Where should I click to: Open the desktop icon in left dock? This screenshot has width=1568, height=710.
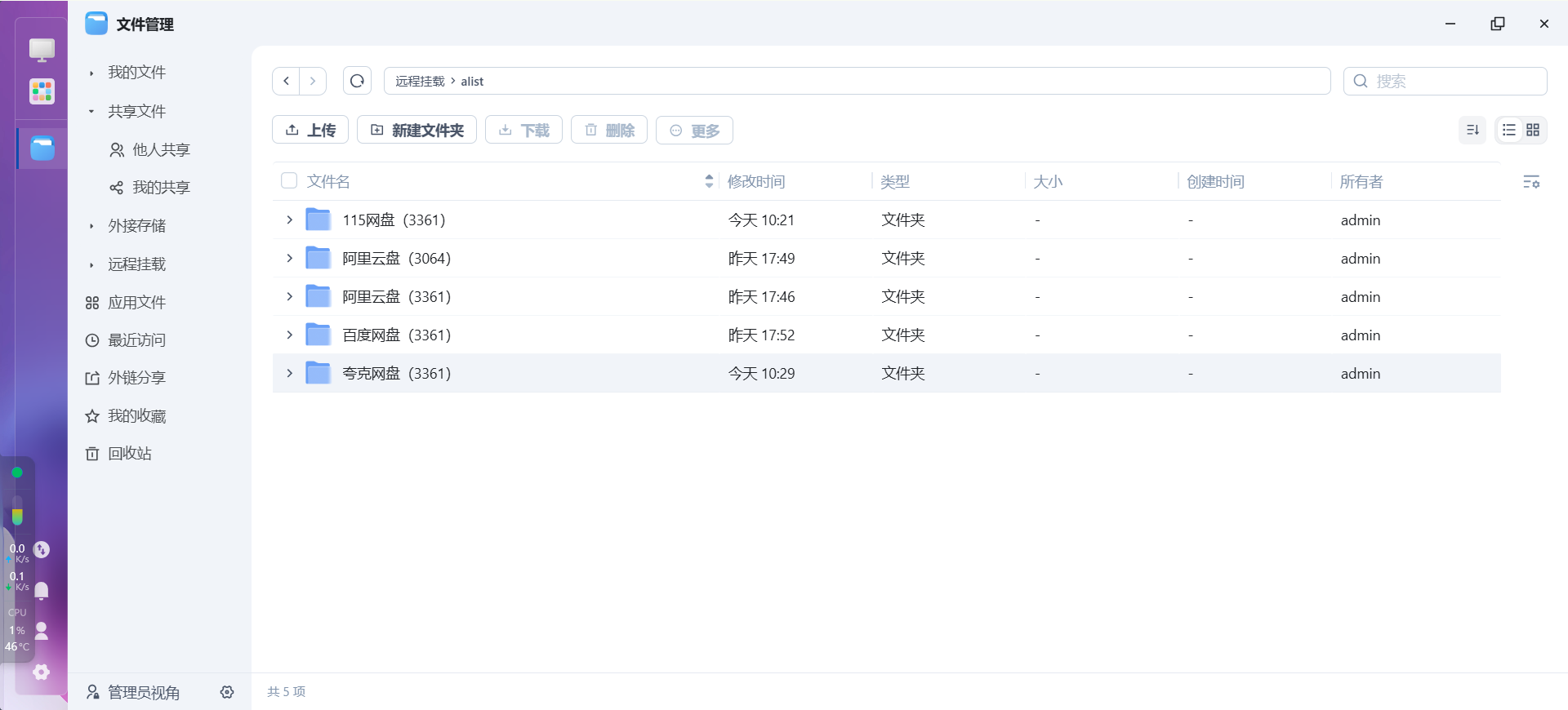coord(42,50)
